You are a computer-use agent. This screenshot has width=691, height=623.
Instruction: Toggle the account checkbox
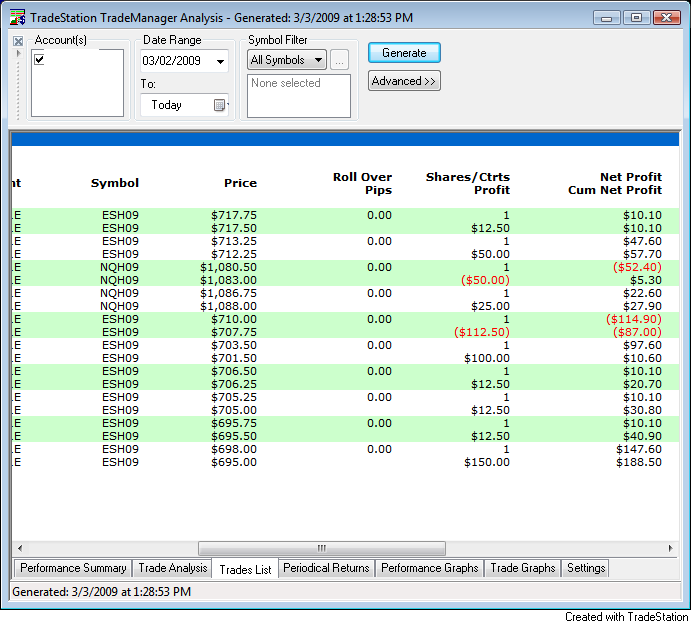click(x=39, y=59)
